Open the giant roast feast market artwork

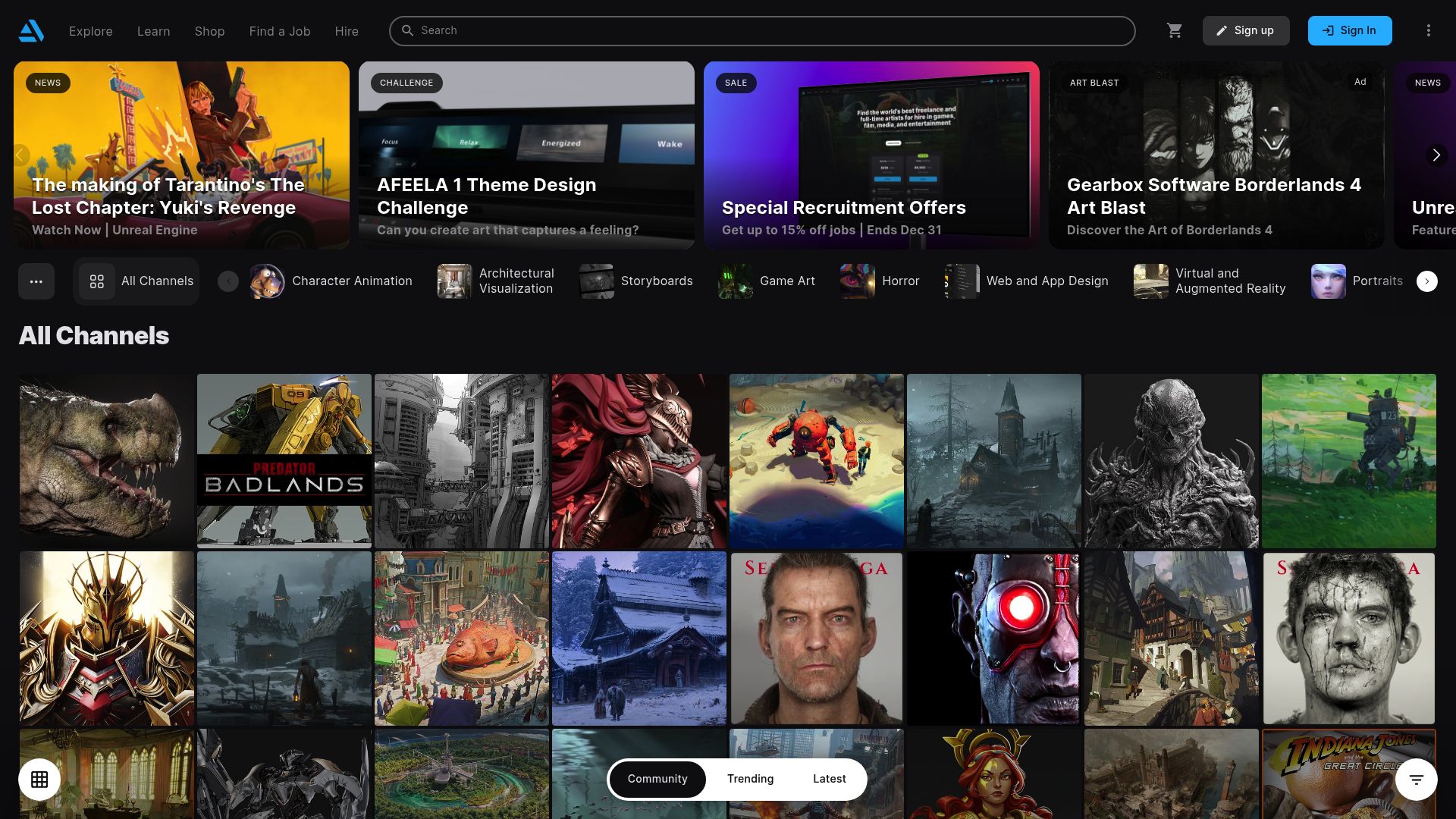click(x=462, y=639)
